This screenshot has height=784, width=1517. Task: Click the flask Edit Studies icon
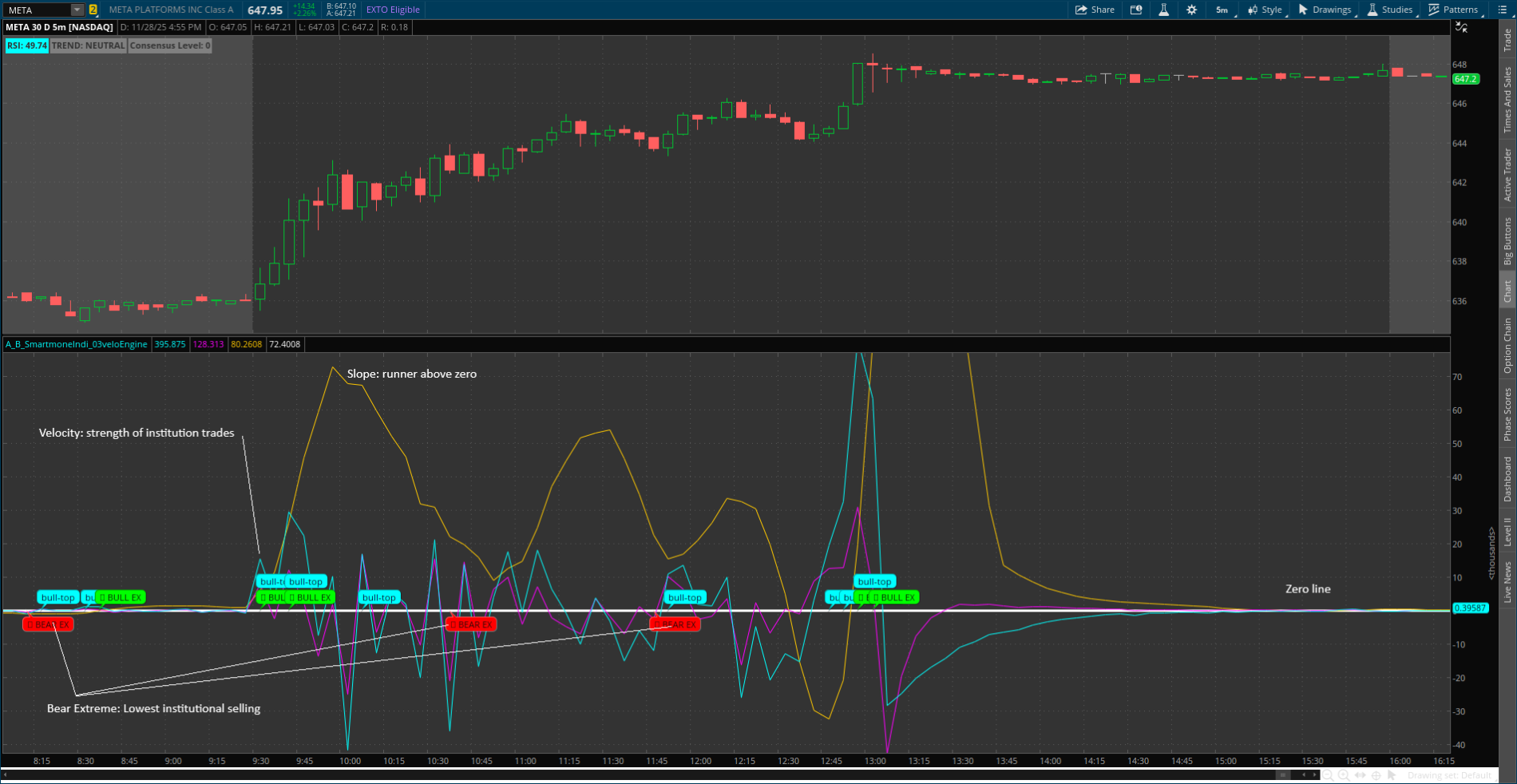(1163, 10)
